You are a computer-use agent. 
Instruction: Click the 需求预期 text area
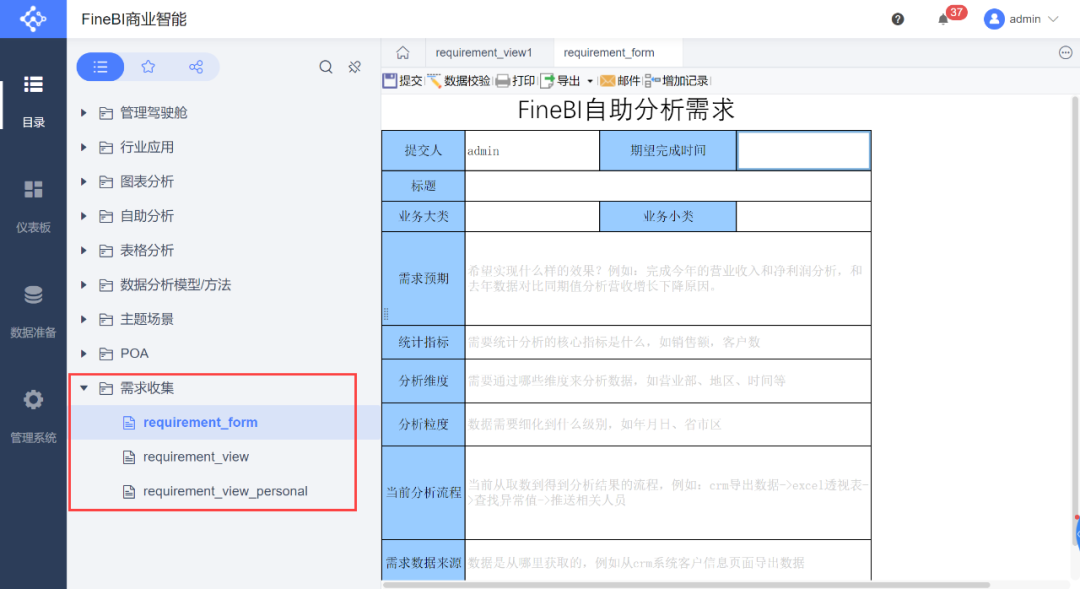pos(668,278)
